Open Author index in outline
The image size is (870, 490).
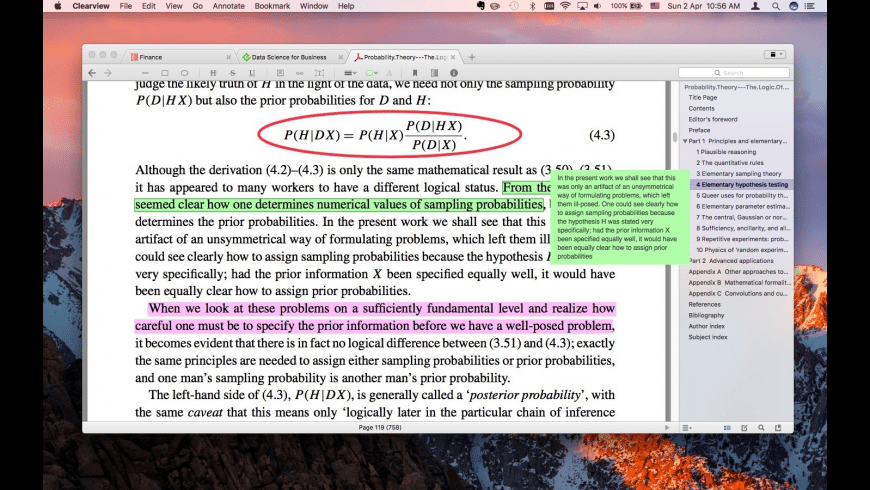tap(706, 326)
